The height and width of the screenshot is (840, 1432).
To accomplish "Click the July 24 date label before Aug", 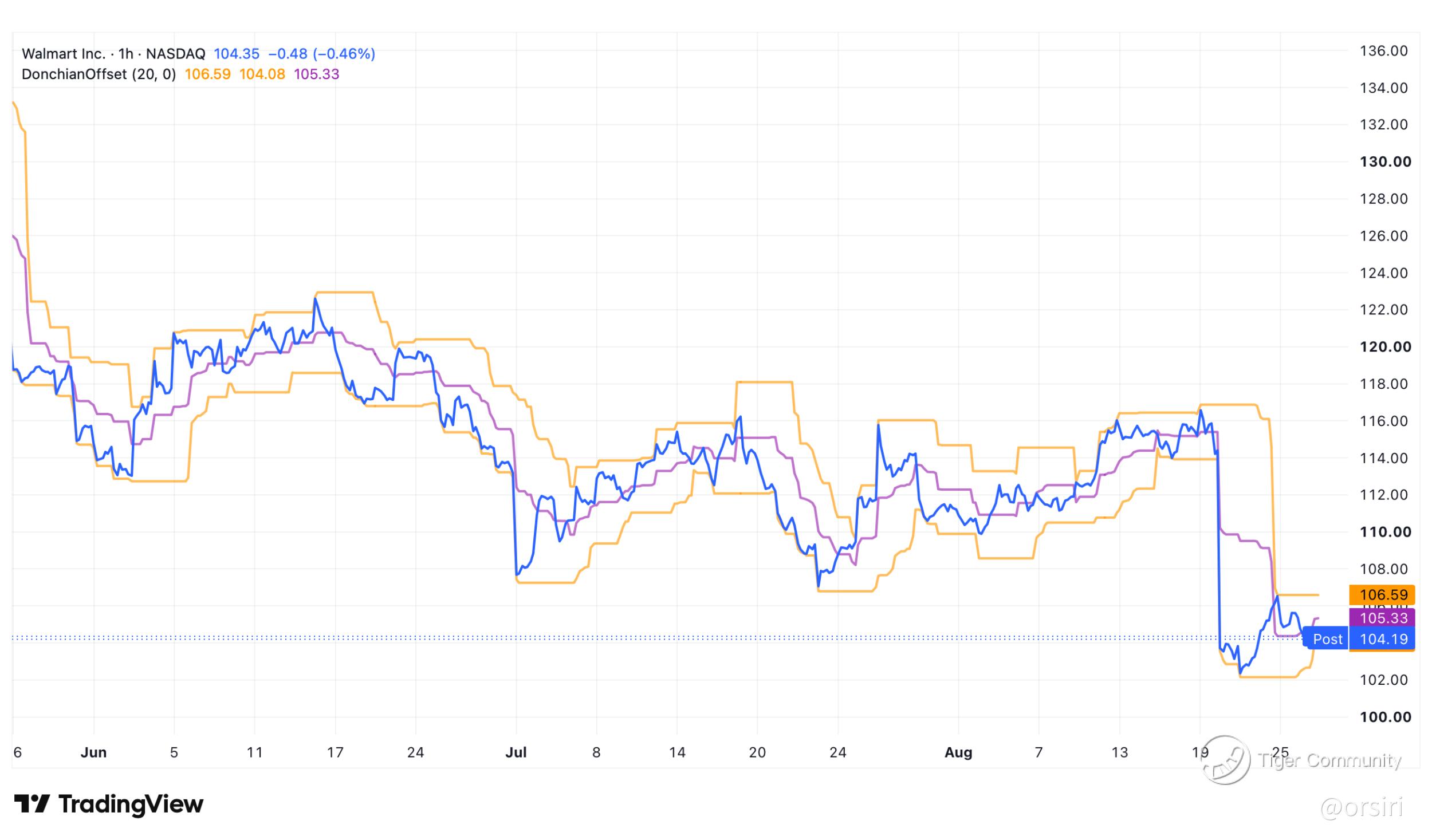I will pyautogui.click(x=838, y=752).
